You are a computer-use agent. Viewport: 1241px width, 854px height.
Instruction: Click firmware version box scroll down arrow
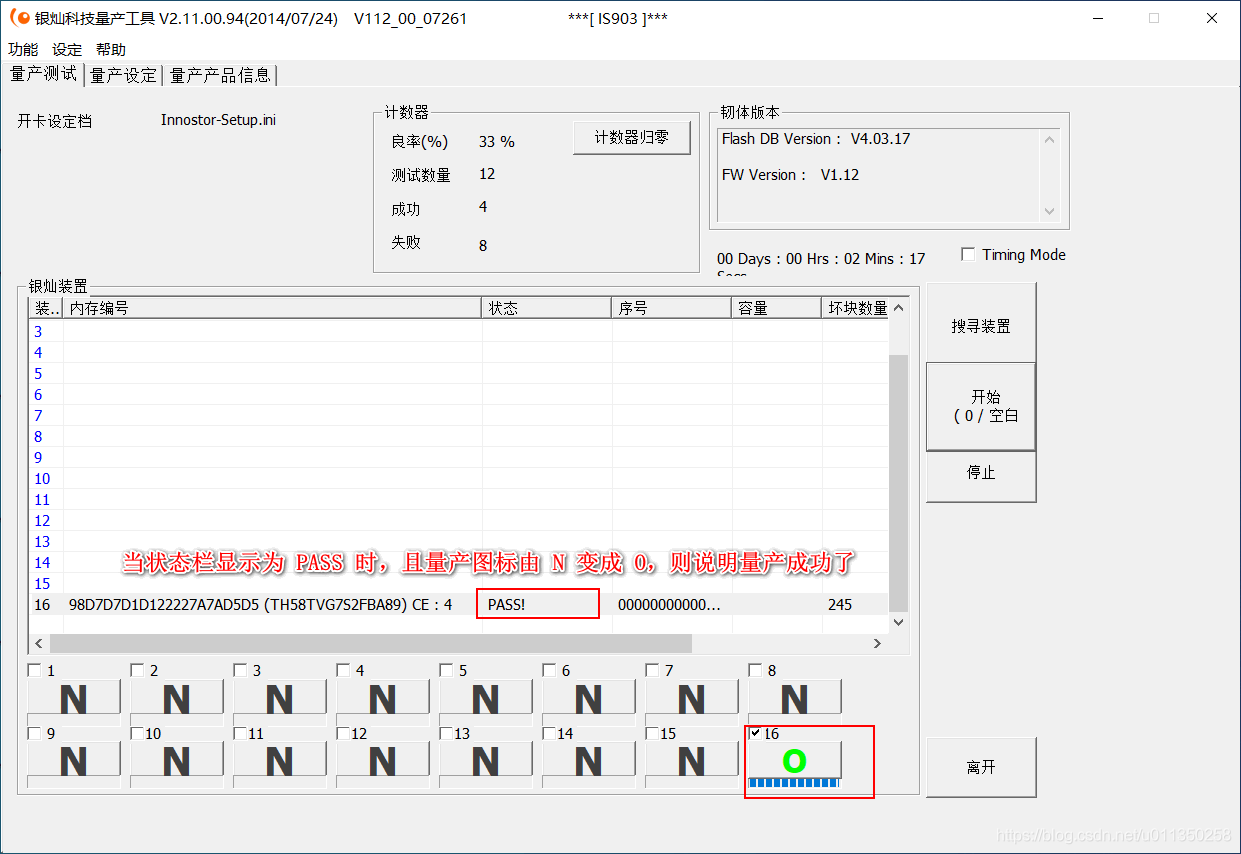tap(1049, 211)
